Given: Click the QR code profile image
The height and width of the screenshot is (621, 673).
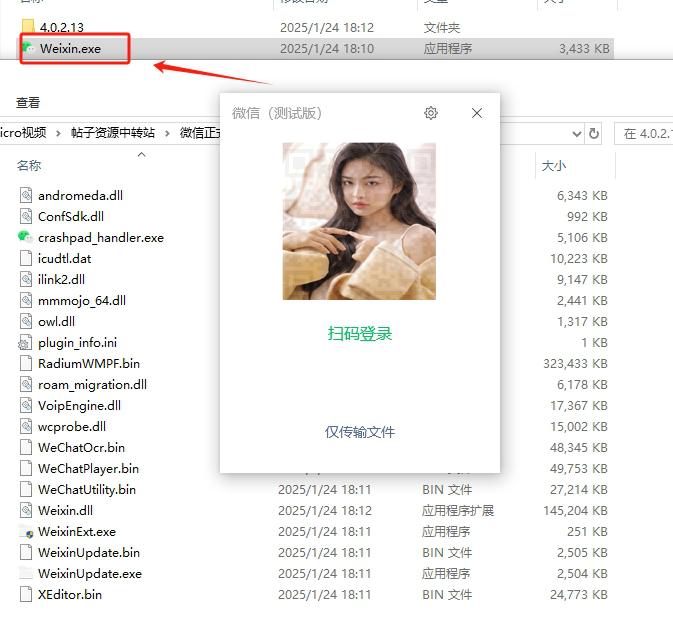Looking at the screenshot, I should [359, 221].
